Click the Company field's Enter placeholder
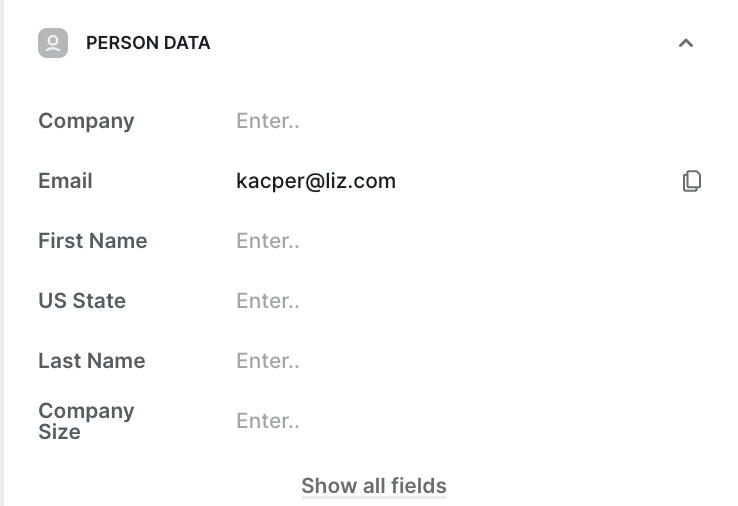Screen dimensions: 738x506 tap(267, 121)
